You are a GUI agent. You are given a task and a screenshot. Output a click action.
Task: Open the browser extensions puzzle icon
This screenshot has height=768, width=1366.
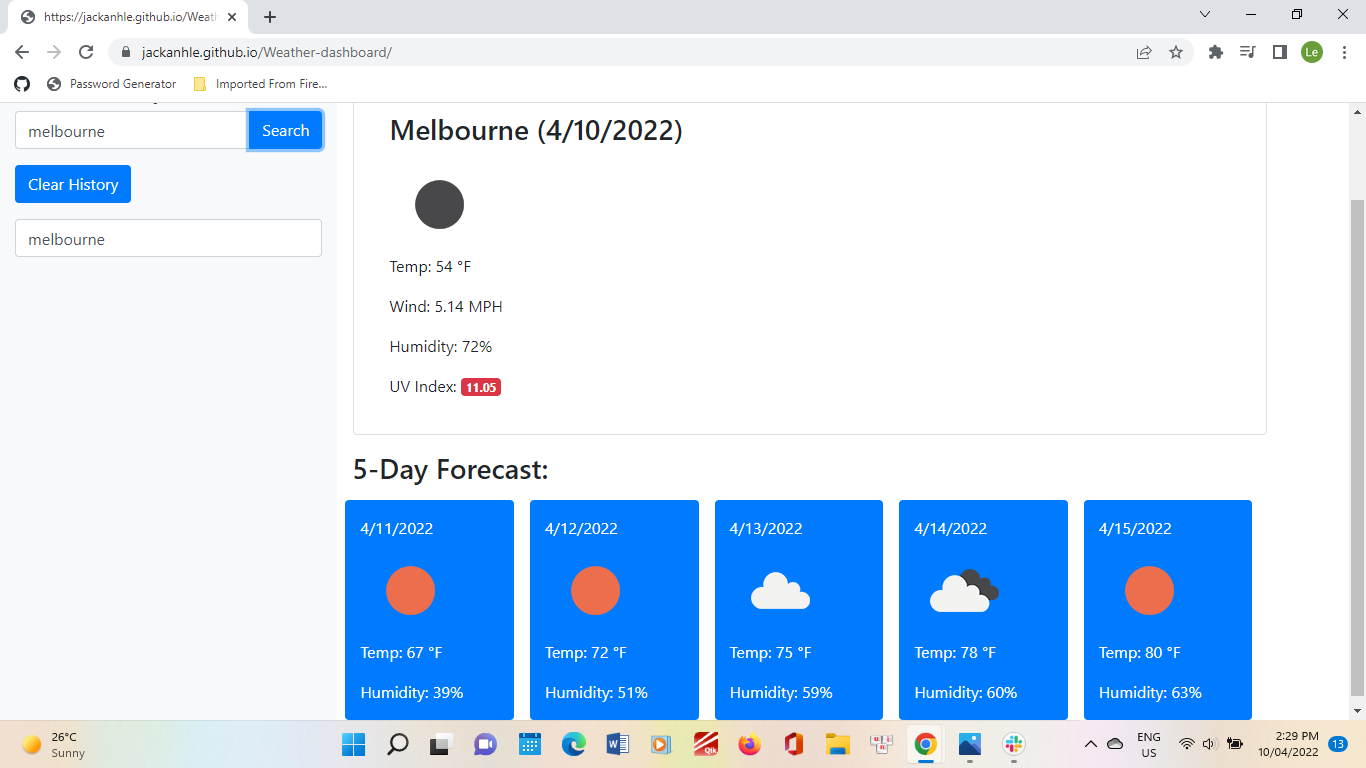pyautogui.click(x=1215, y=51)
